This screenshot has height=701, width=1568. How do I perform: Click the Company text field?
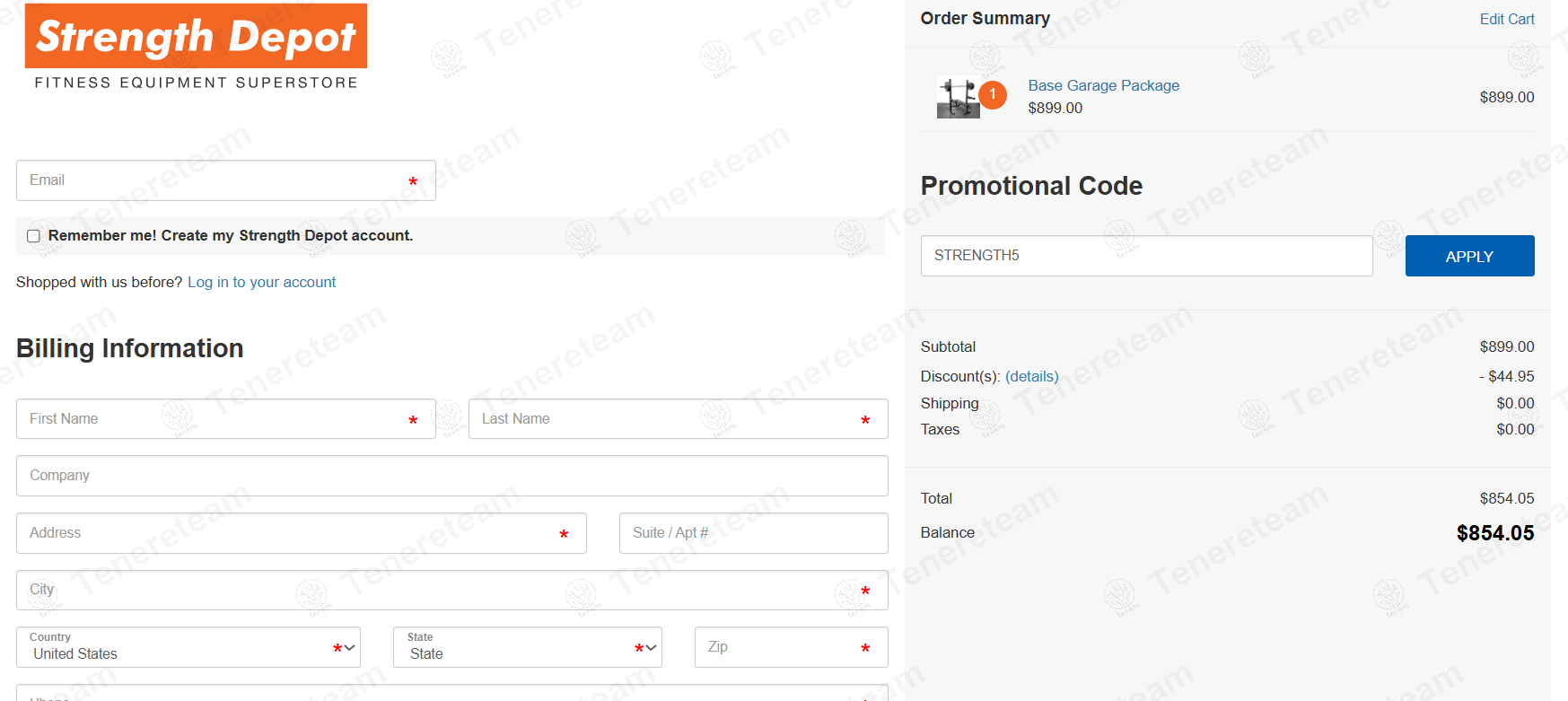pyautogui.click(x=451, y=476)
